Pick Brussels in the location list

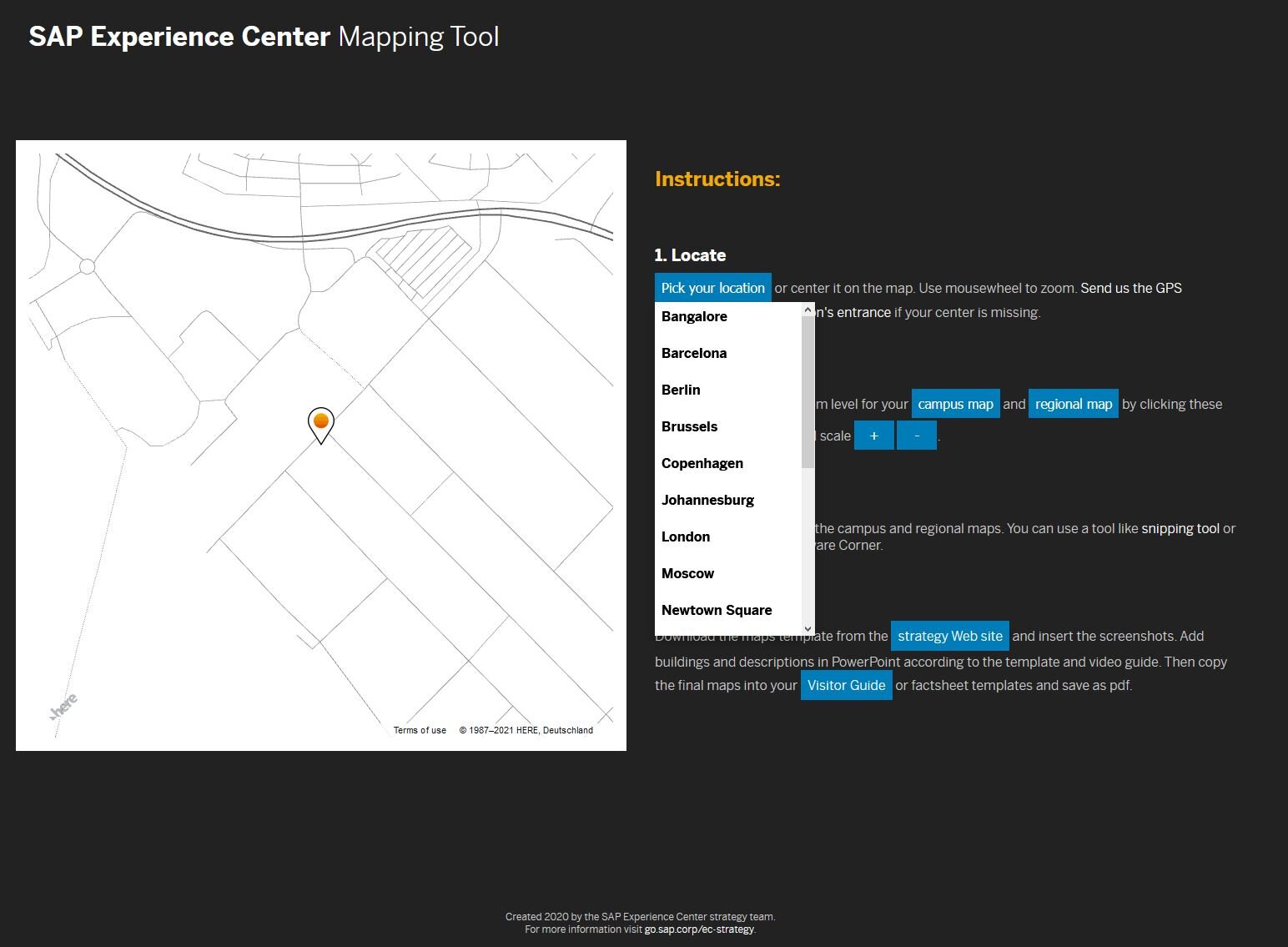728,426
